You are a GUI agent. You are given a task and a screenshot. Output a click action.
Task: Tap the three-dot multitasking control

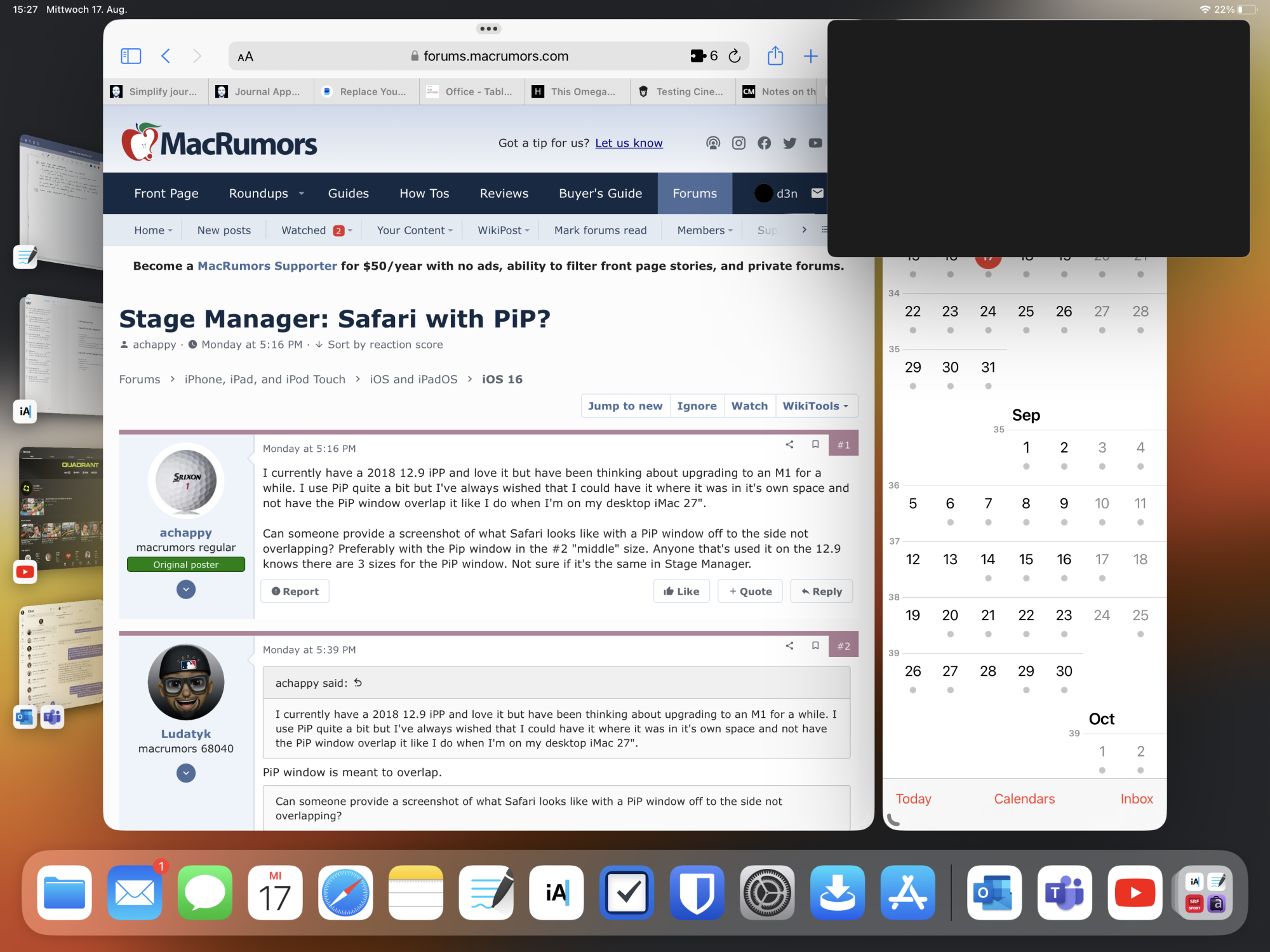tap(488, 29)
